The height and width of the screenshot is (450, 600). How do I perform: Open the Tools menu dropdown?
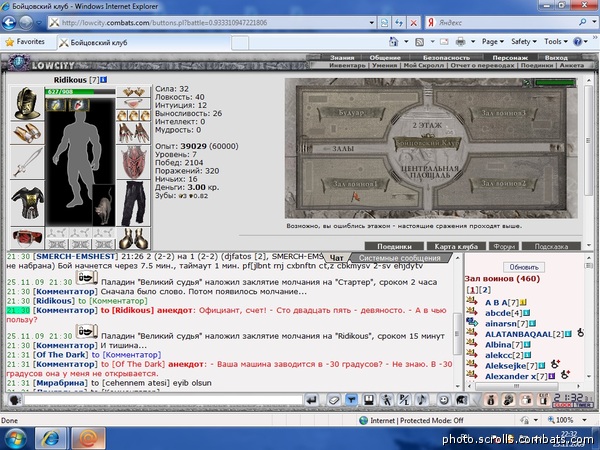(x=556, y=41)
